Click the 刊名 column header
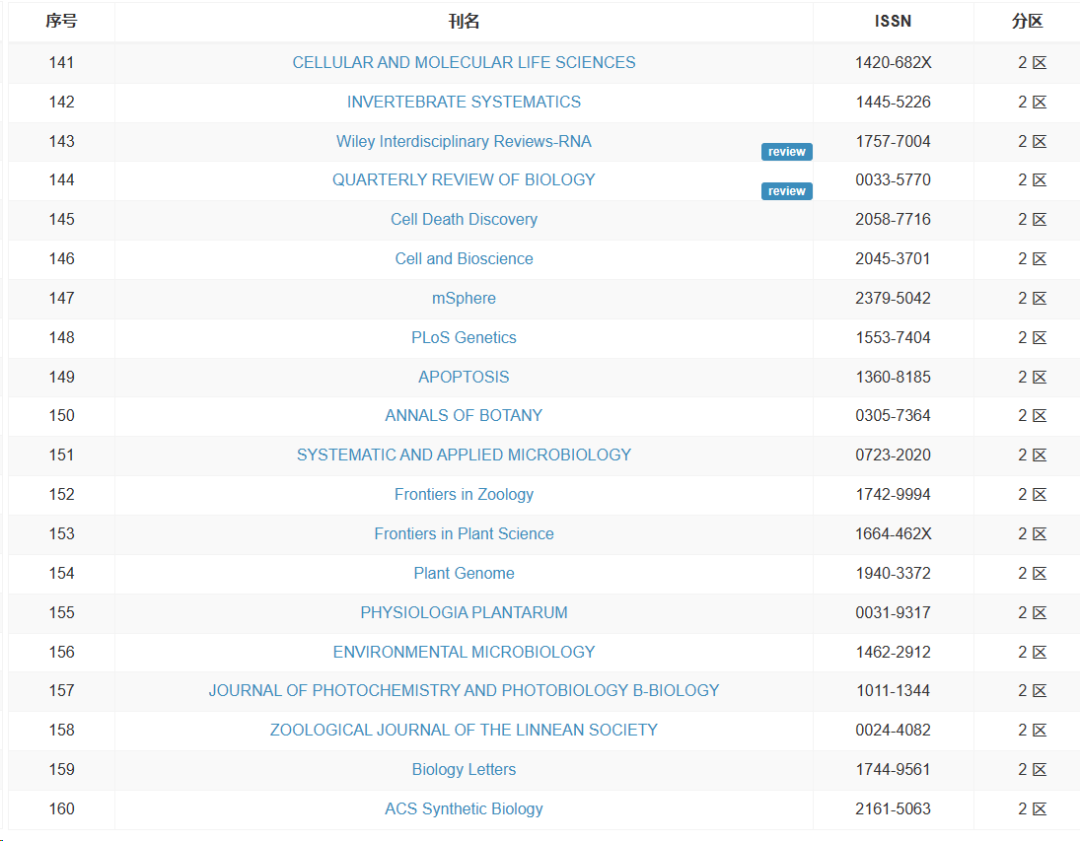Viewport: 1080px width, 841px height. pyautogui.click(x=464, y=21)
